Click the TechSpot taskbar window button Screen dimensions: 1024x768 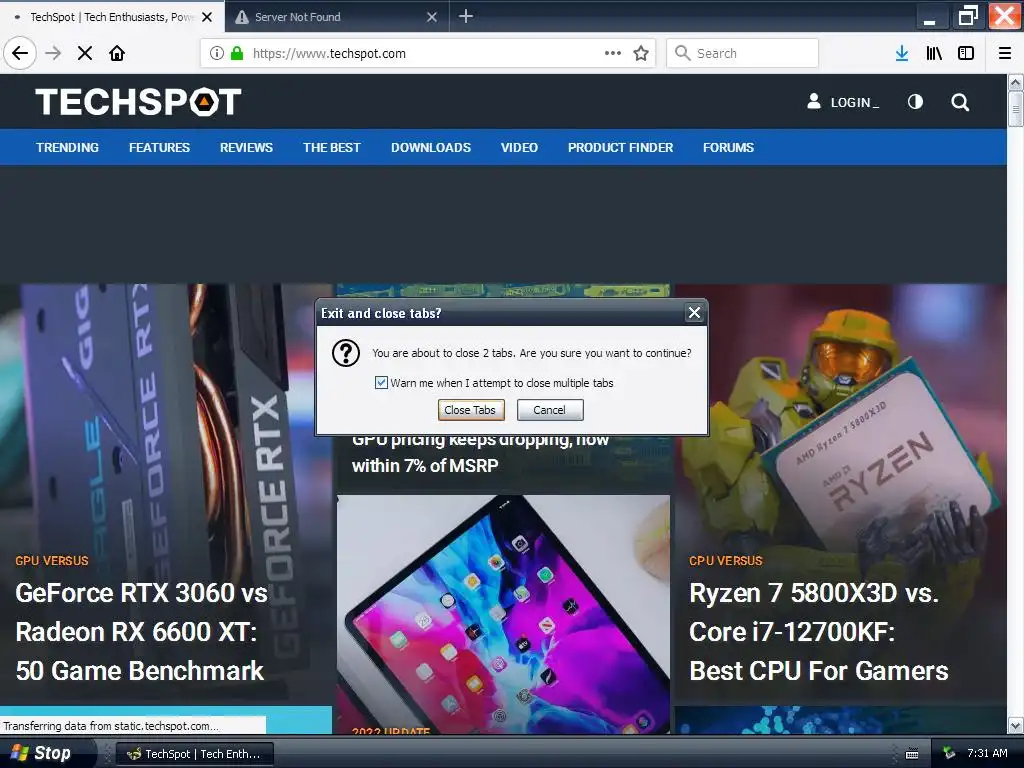pyautogui.click(x=195, y=754)
